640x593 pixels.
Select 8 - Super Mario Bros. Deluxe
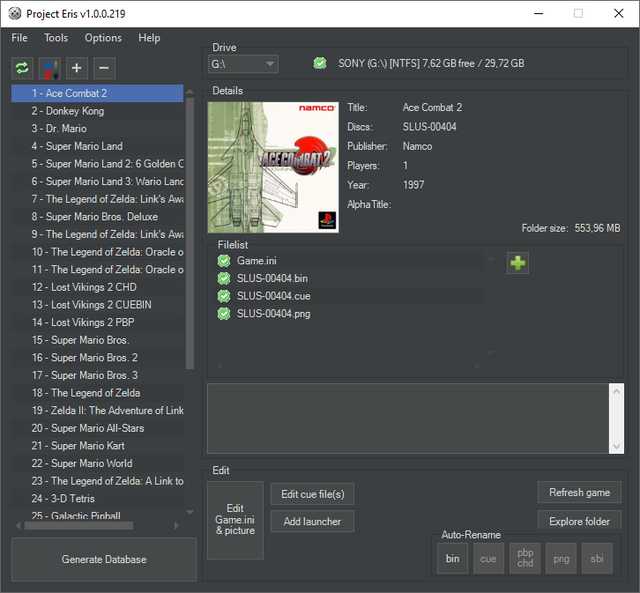(98, 217)
